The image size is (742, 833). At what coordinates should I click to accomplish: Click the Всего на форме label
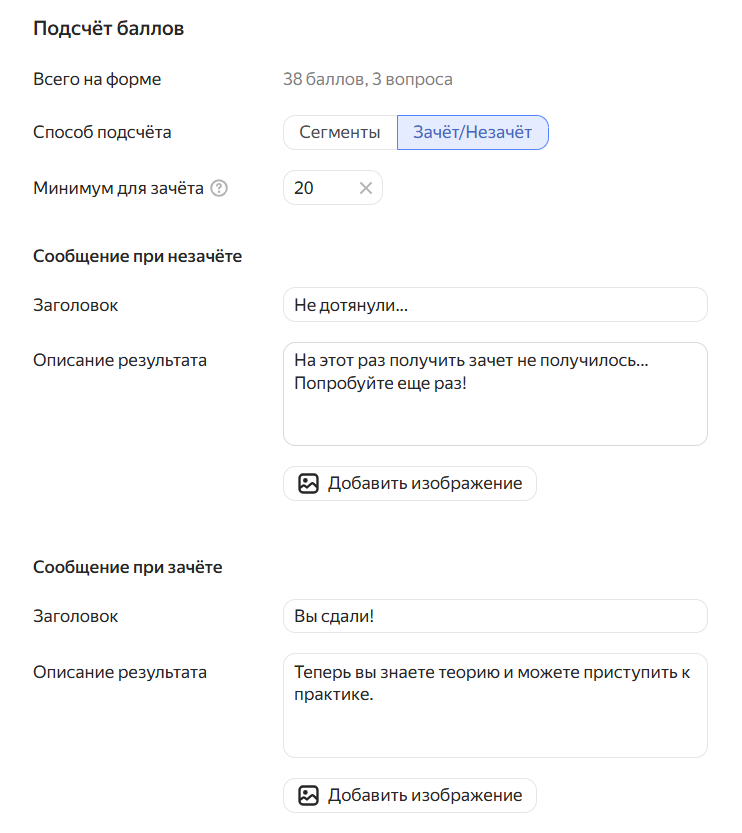click(97, 79)
